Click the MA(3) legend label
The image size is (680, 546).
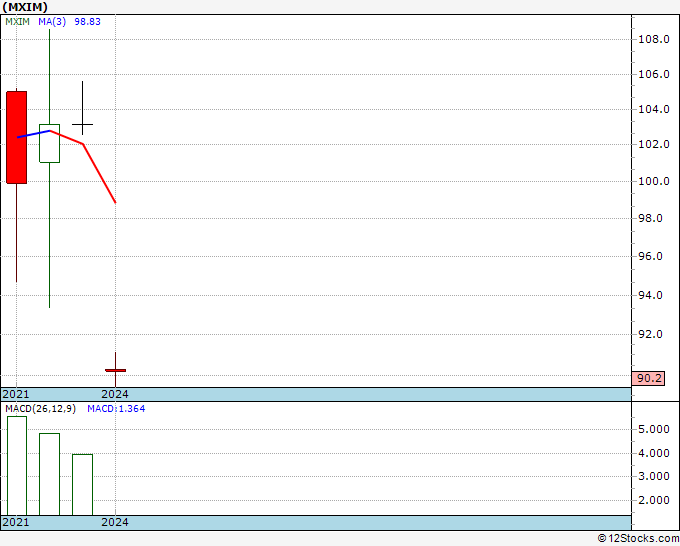(52, 21)
